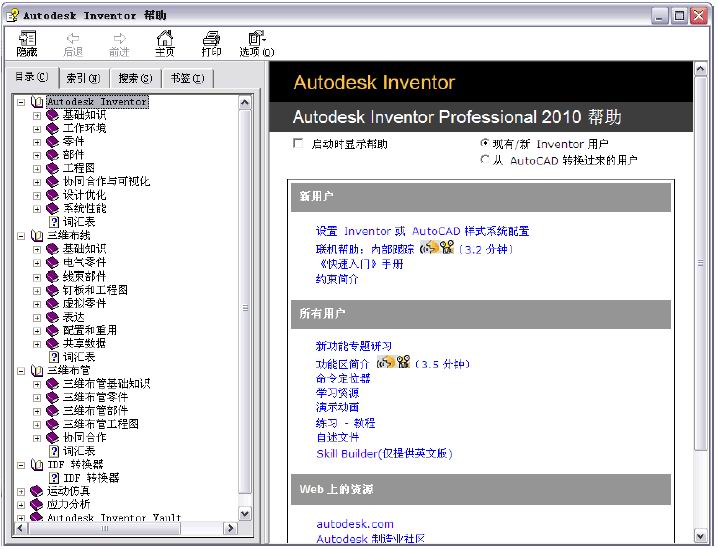Open the 约束简介 link
The width and height of the screenshot is (718, 549).
pyautogui.click(x=337, y=279)
